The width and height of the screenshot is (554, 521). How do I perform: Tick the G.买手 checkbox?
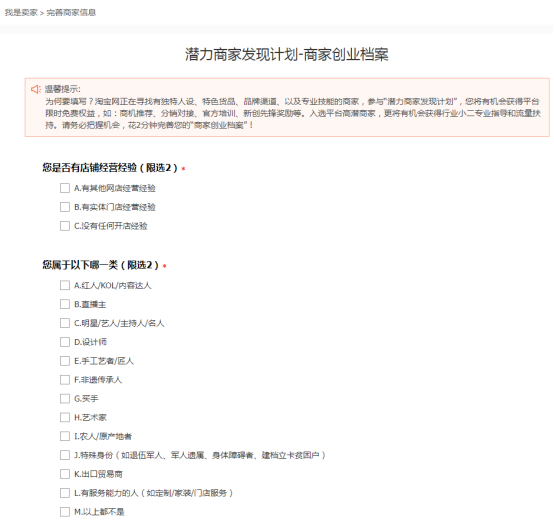point(65,398)
